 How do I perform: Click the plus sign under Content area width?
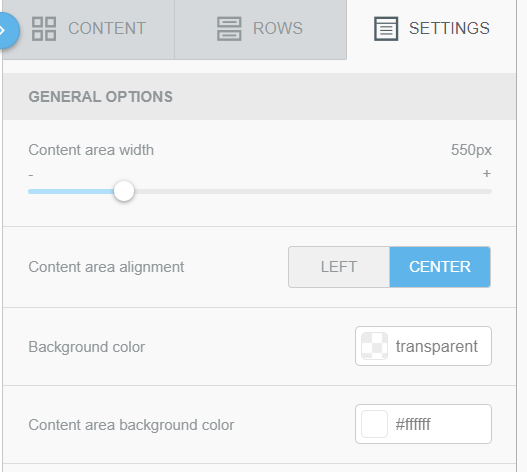coord(487,174)
